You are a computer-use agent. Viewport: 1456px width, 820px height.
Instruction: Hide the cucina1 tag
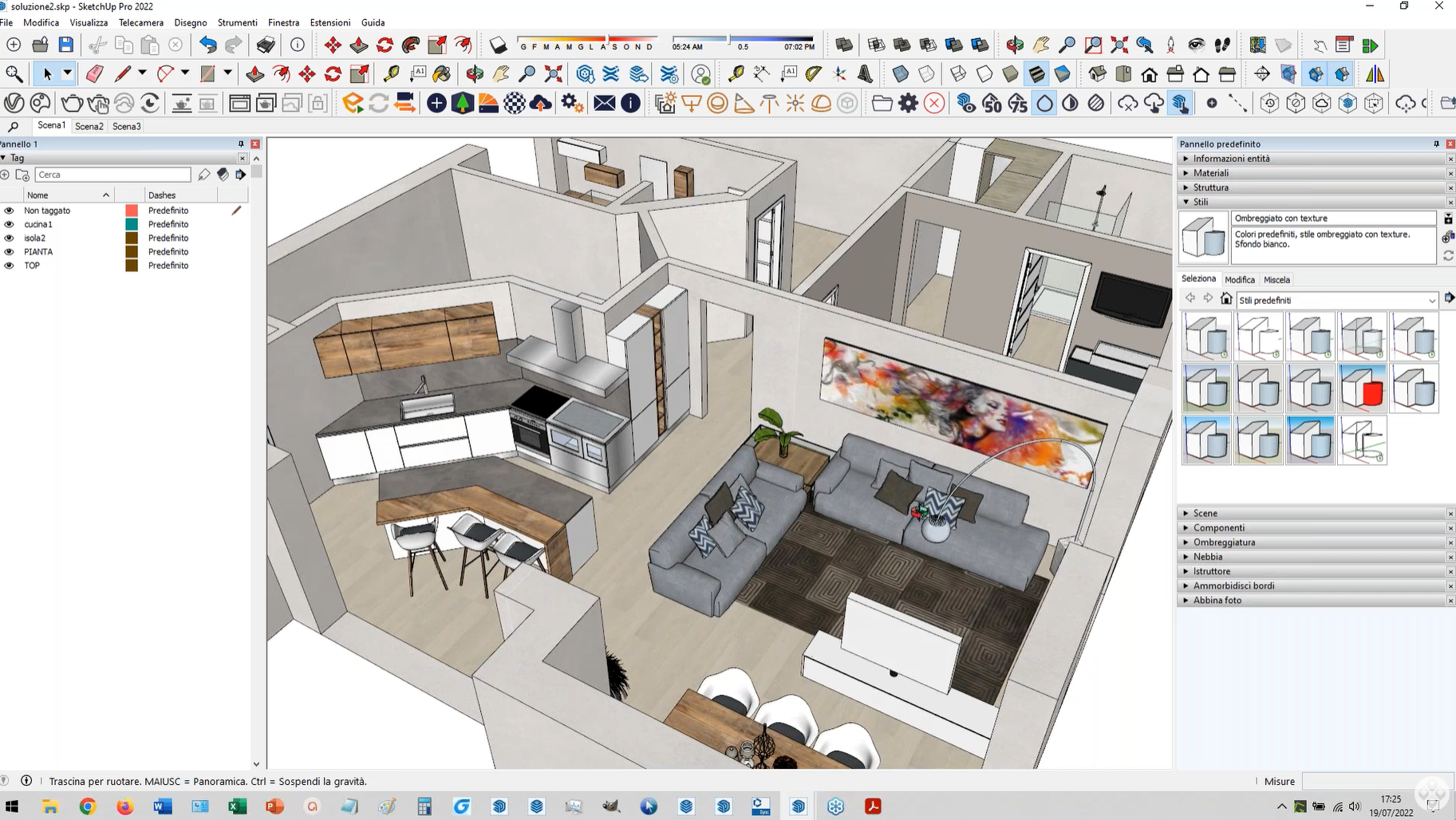(x=9, y=225)
